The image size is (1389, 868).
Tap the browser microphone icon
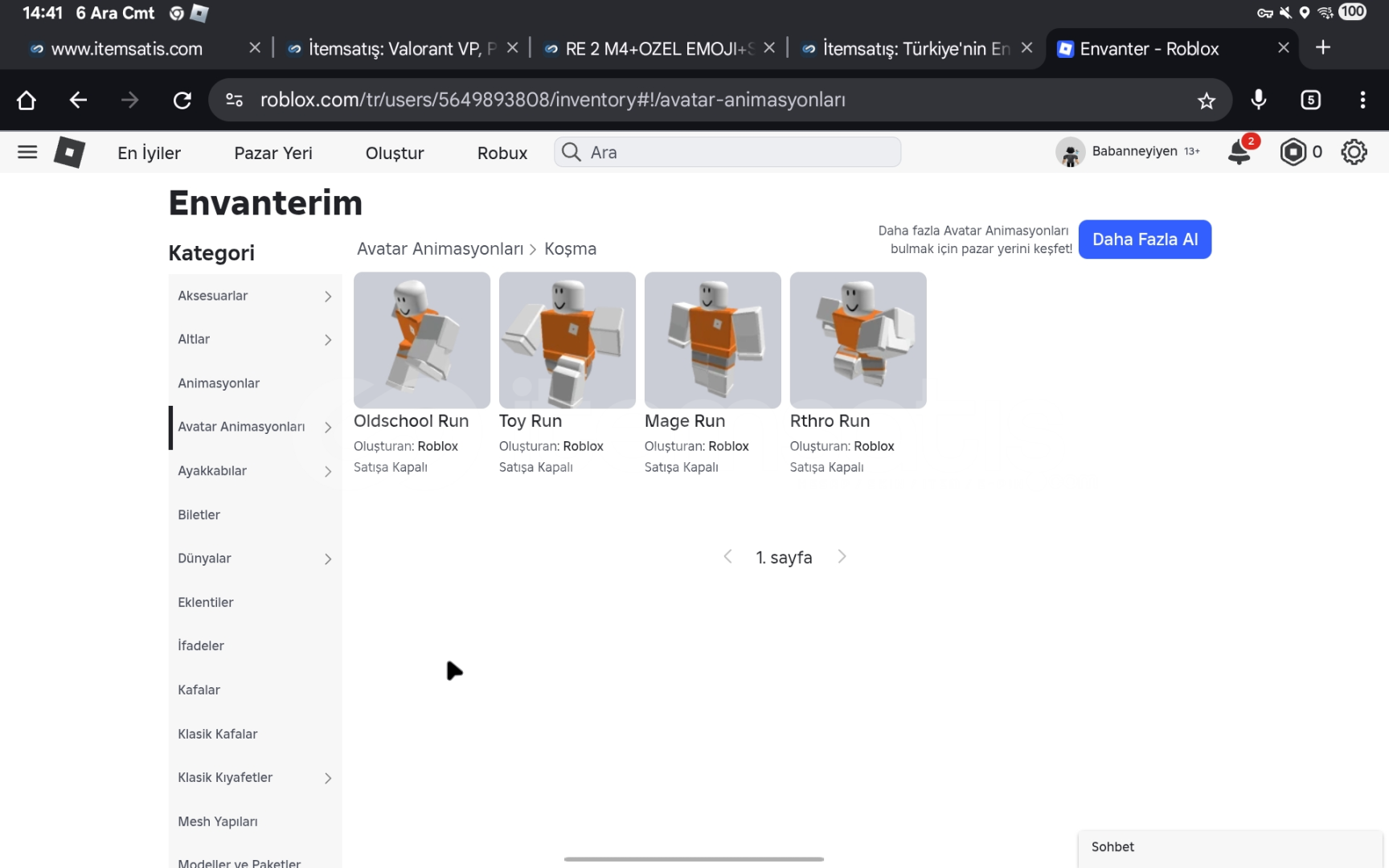[x=1259, y=100]
